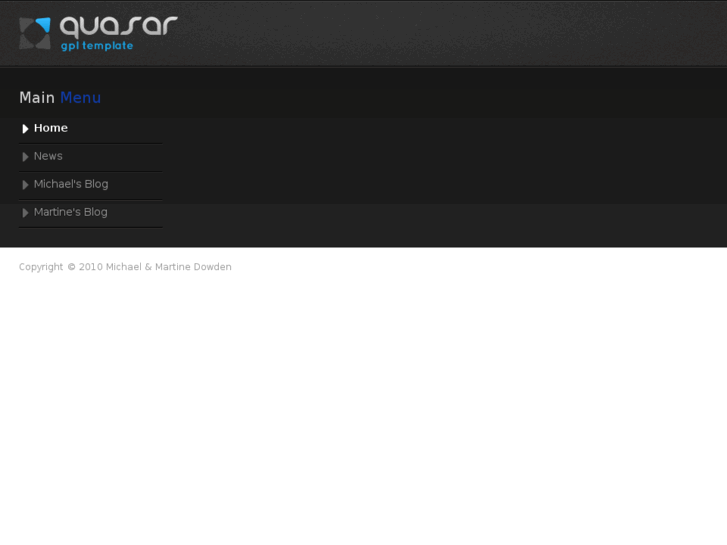727x545 pixels.
Task: Open the Home menu item
Action: point(51,128)
